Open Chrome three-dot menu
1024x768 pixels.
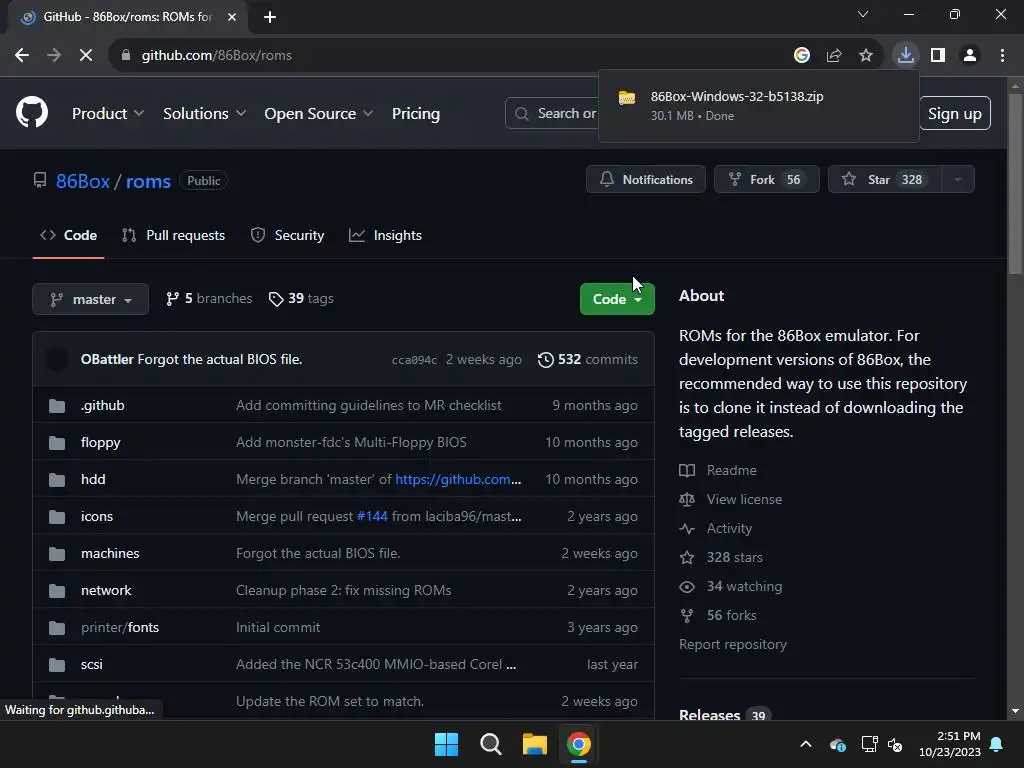pyautogui.click(x=1002, y=56)
